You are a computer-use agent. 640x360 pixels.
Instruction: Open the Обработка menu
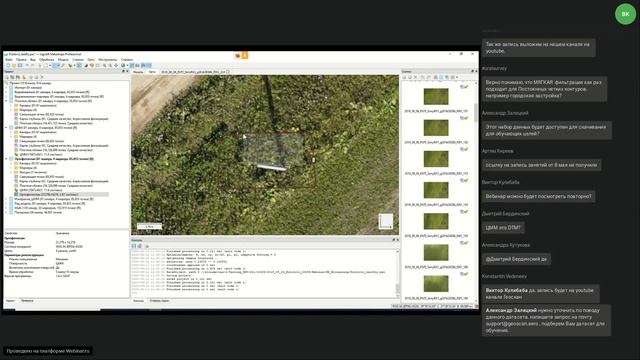pos(47,60)
